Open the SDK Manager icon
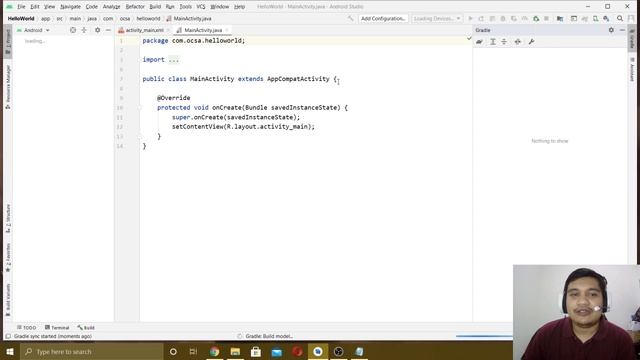The width and height of the screenshot is (640, 360). point(606,18)
